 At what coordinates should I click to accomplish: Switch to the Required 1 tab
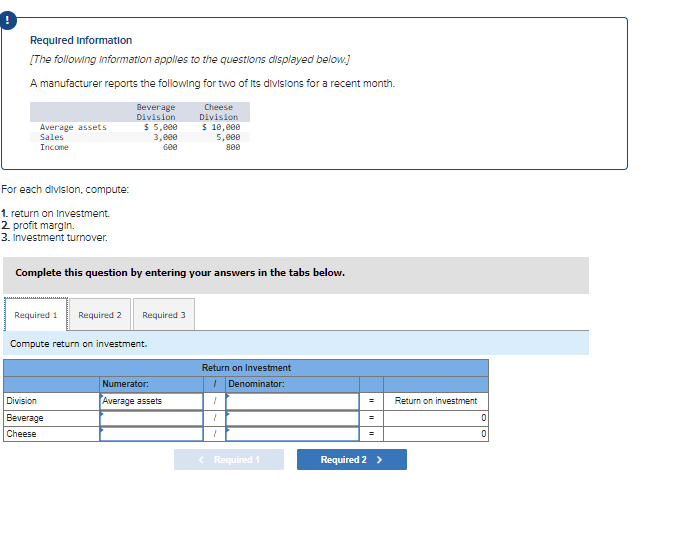(36, 315)
